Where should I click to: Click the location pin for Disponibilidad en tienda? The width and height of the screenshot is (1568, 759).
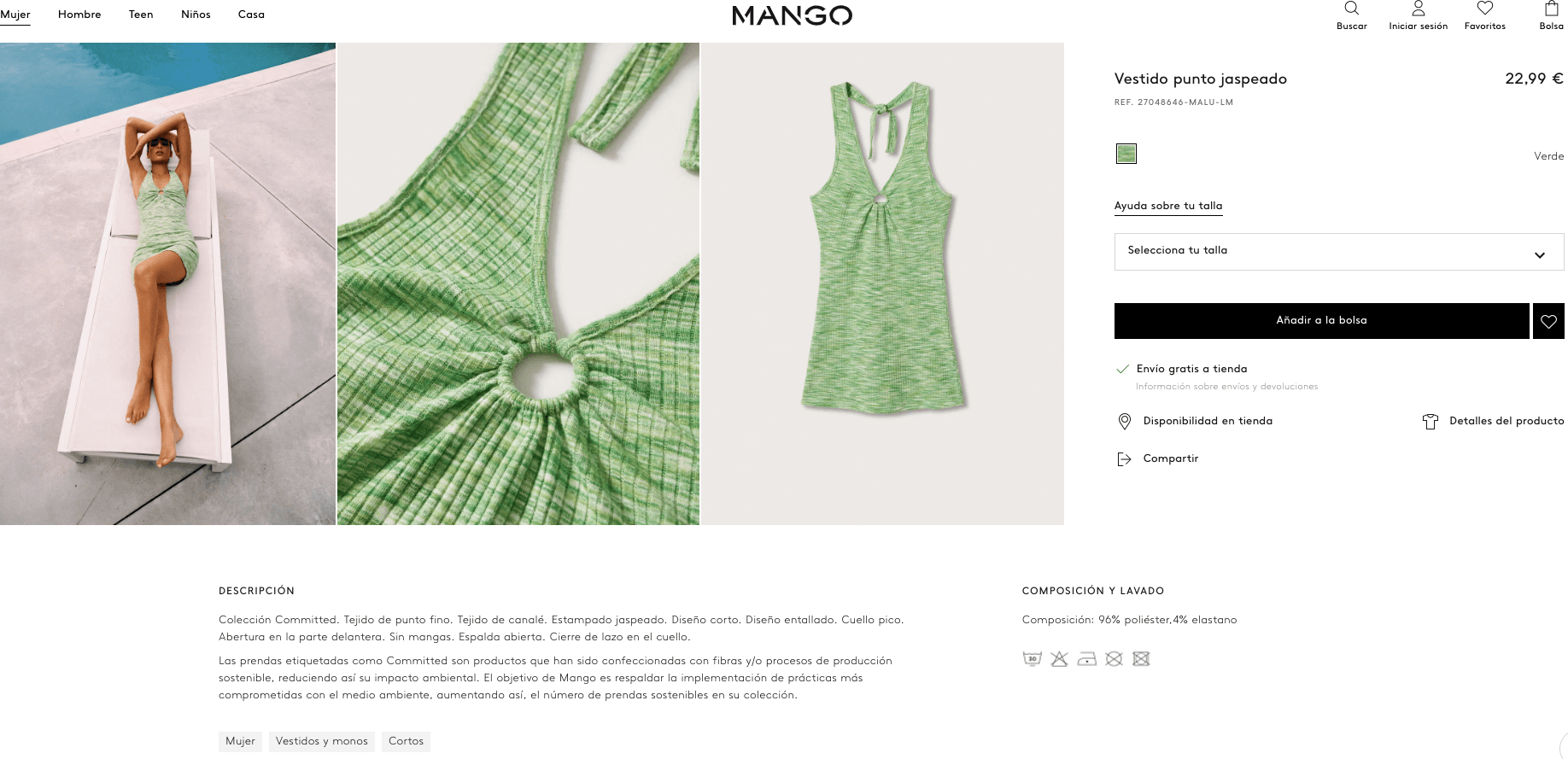coord(1125,421)
